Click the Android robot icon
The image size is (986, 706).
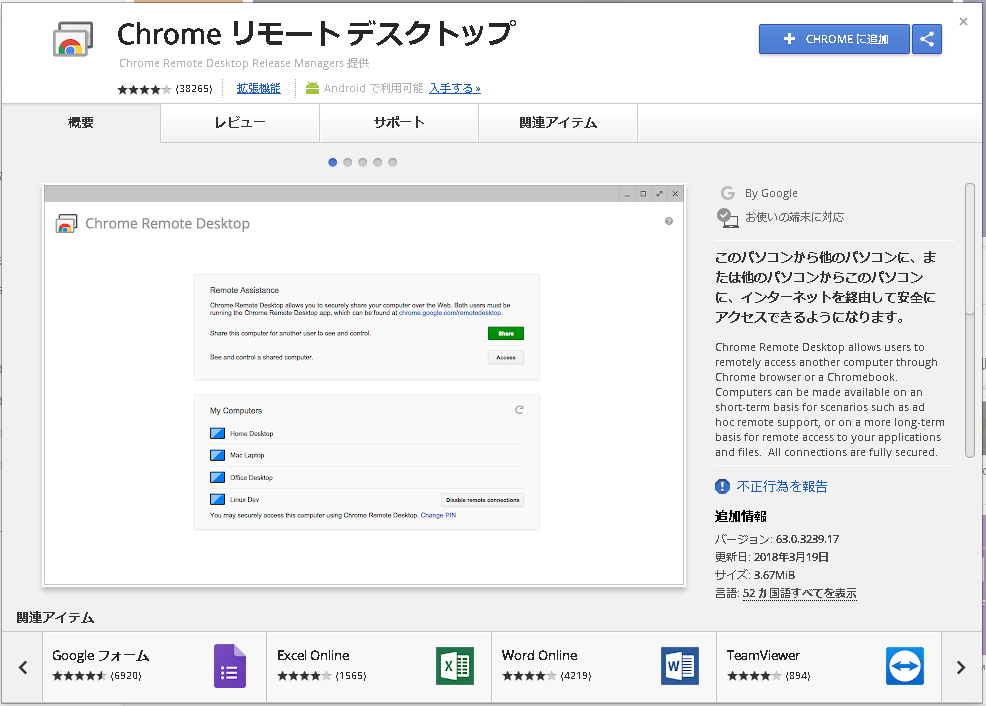(x=313, y=89)
